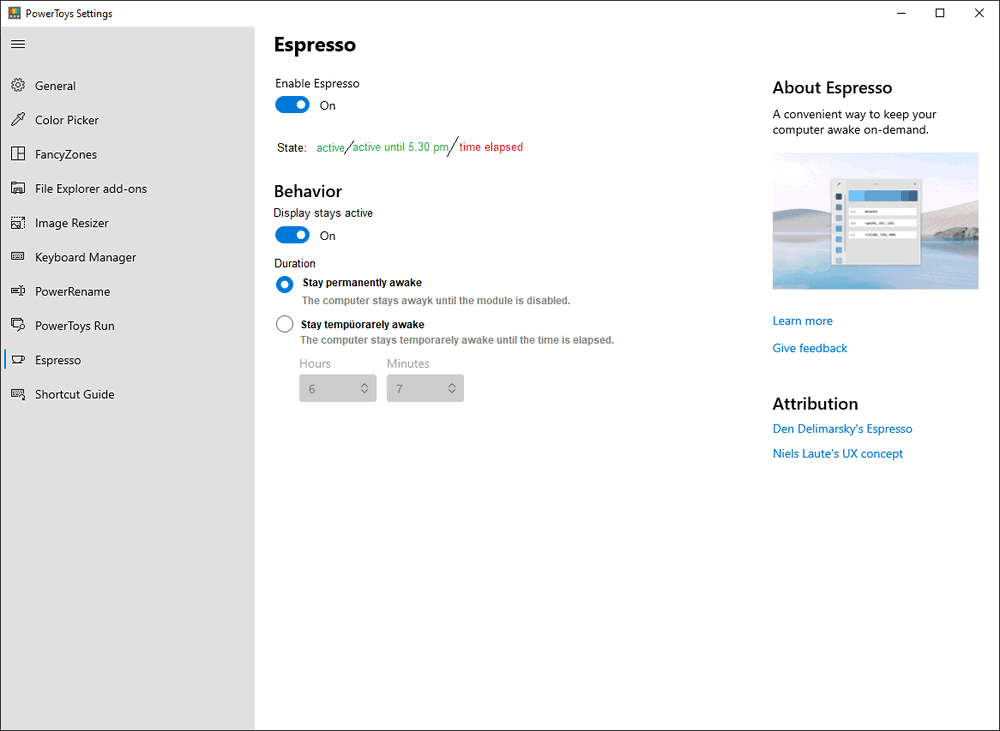
Task: Choose the Stay temporarily awake radio button
Action: [284, 324]
